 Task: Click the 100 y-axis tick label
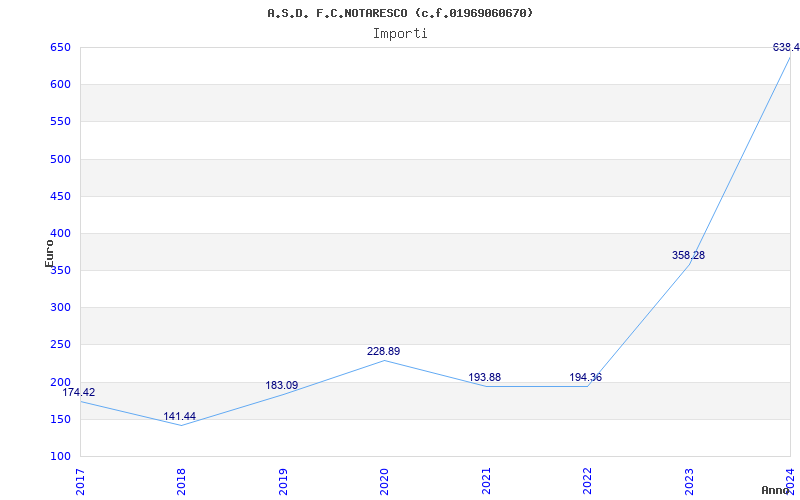(59, 457)
